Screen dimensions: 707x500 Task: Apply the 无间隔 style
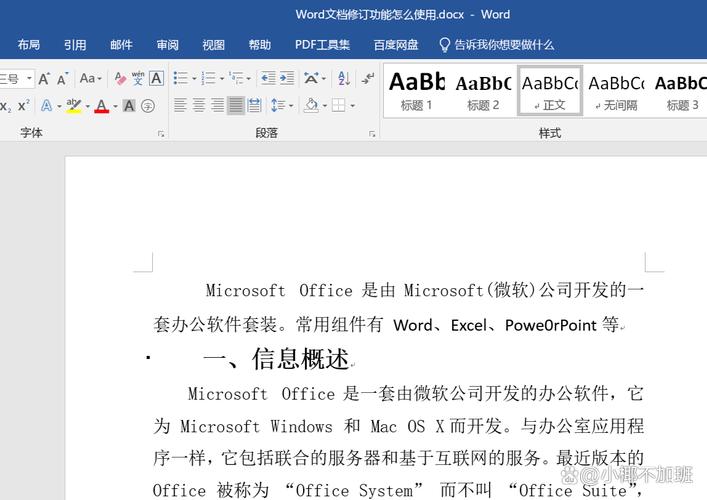click(616, 92)
